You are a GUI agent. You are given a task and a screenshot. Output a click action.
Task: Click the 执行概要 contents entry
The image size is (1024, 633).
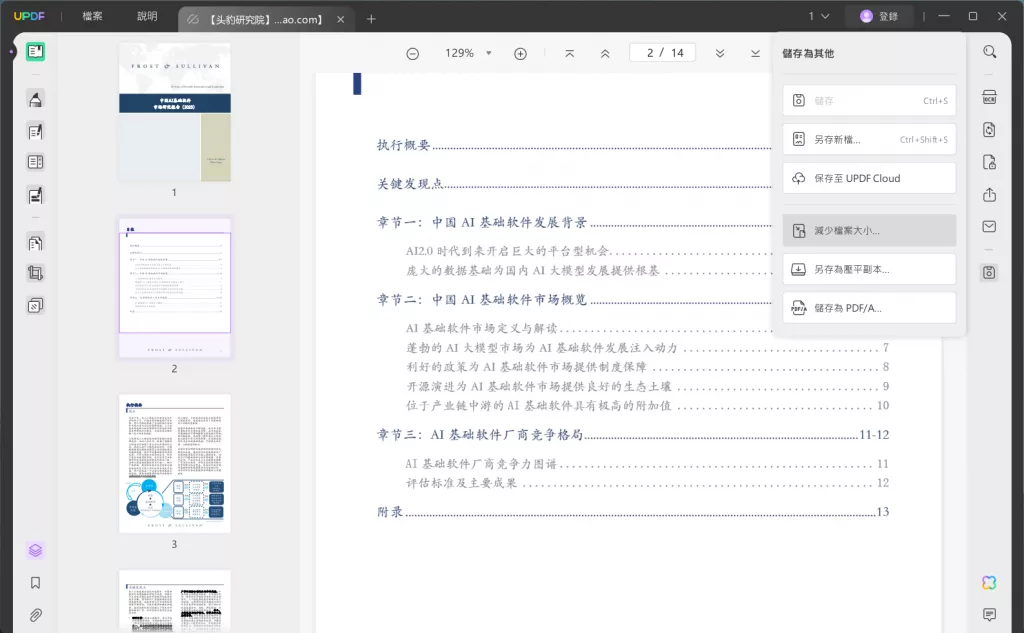[x=403, y=145]
